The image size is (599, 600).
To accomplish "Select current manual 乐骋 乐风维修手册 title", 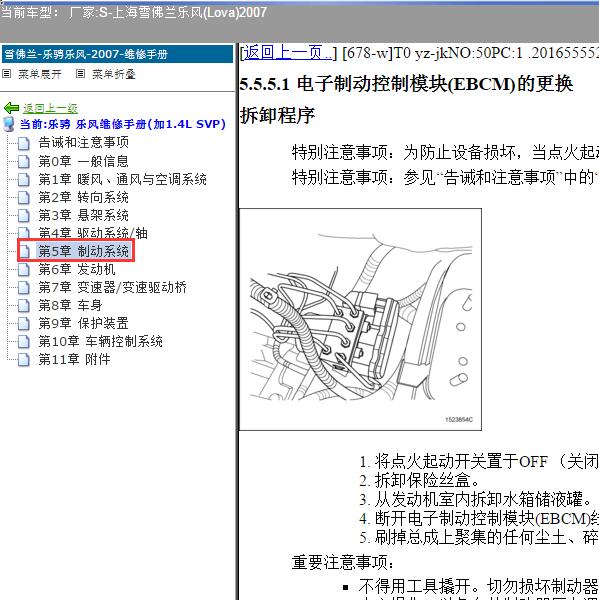I will pyautogui.click(x=122, y=124).
